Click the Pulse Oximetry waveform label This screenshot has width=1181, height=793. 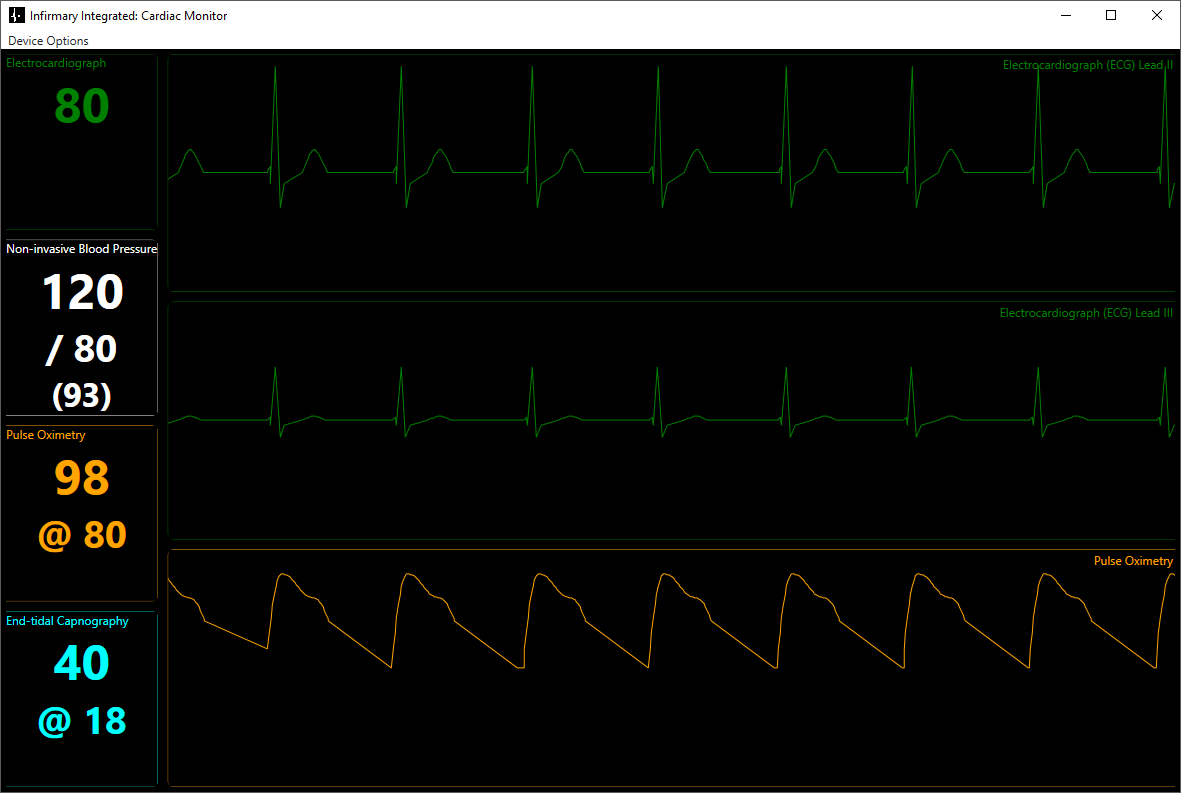(1134, 561)
